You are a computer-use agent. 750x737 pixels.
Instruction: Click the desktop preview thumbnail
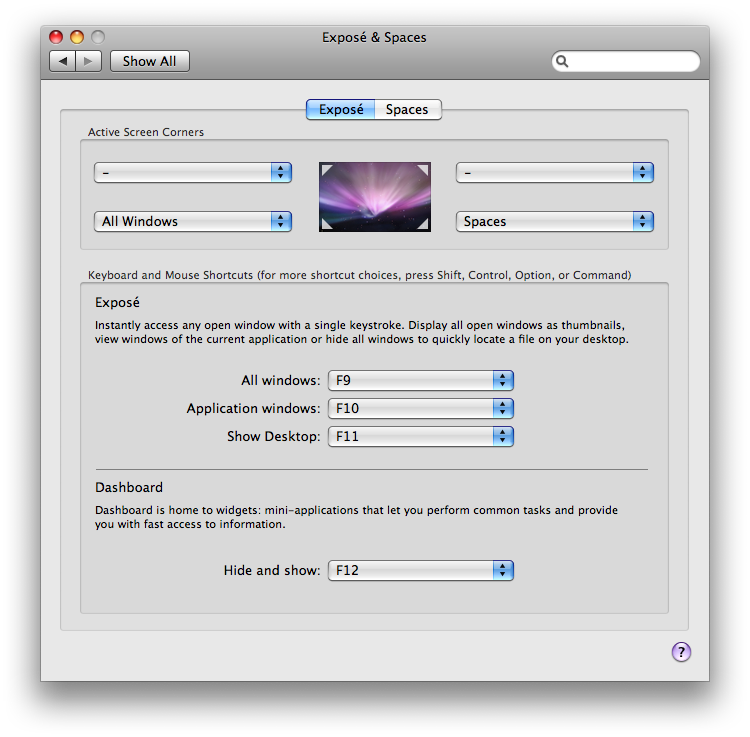(x=375, y=197)
